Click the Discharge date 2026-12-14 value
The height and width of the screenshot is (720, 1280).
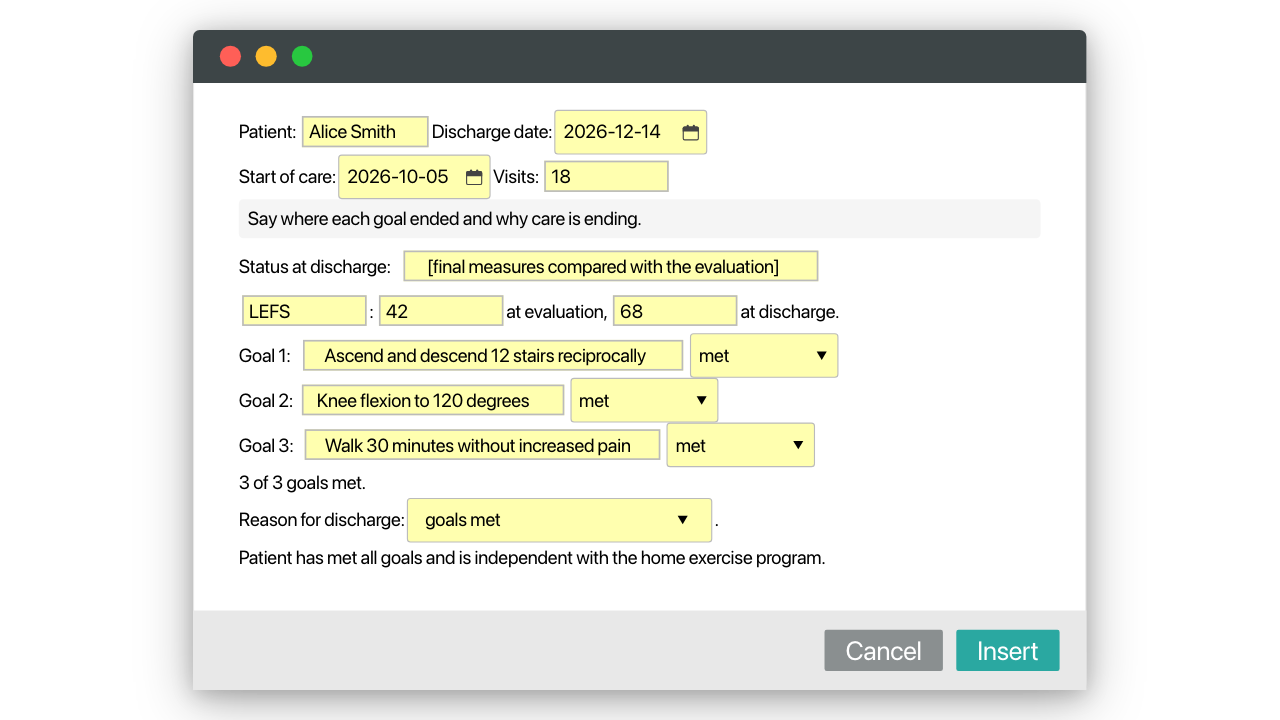coord(612,132)
